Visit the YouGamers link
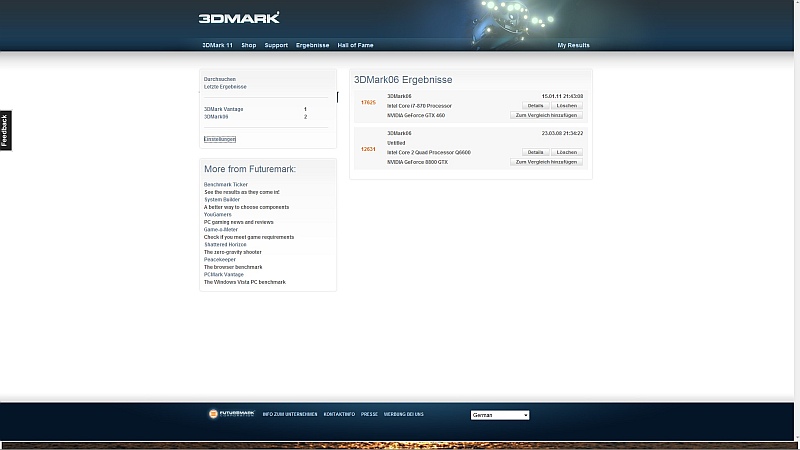 coord(217,214)
